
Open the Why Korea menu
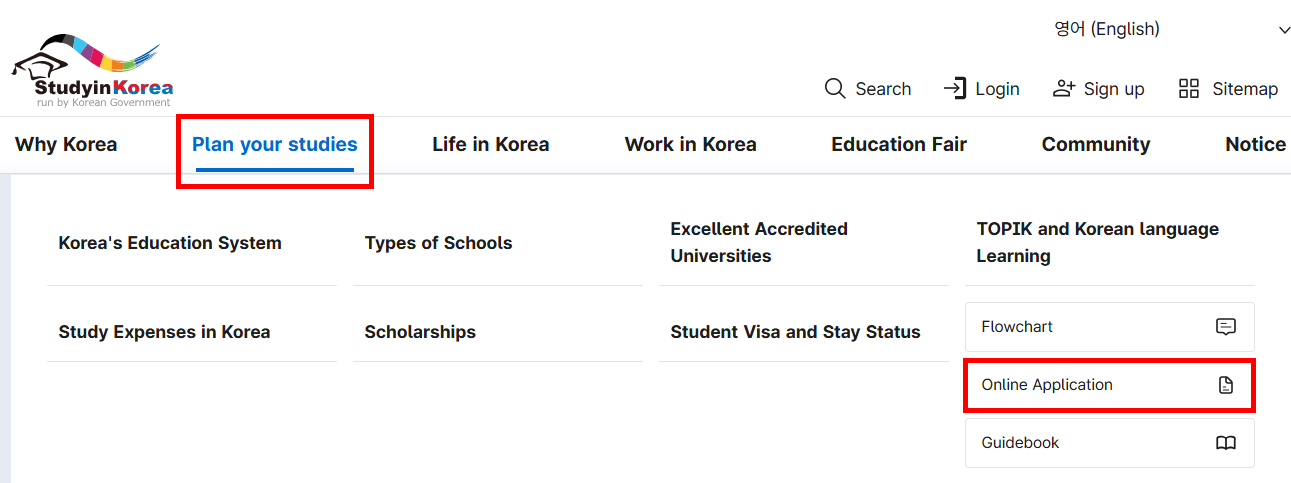[66, 144]
